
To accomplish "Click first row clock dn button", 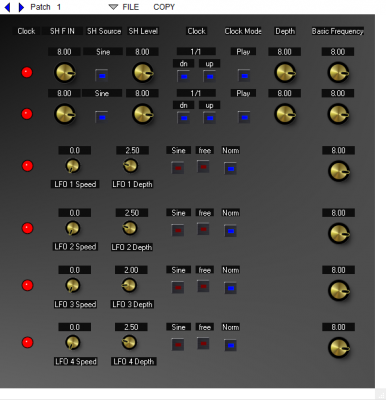I will point(184,76).
